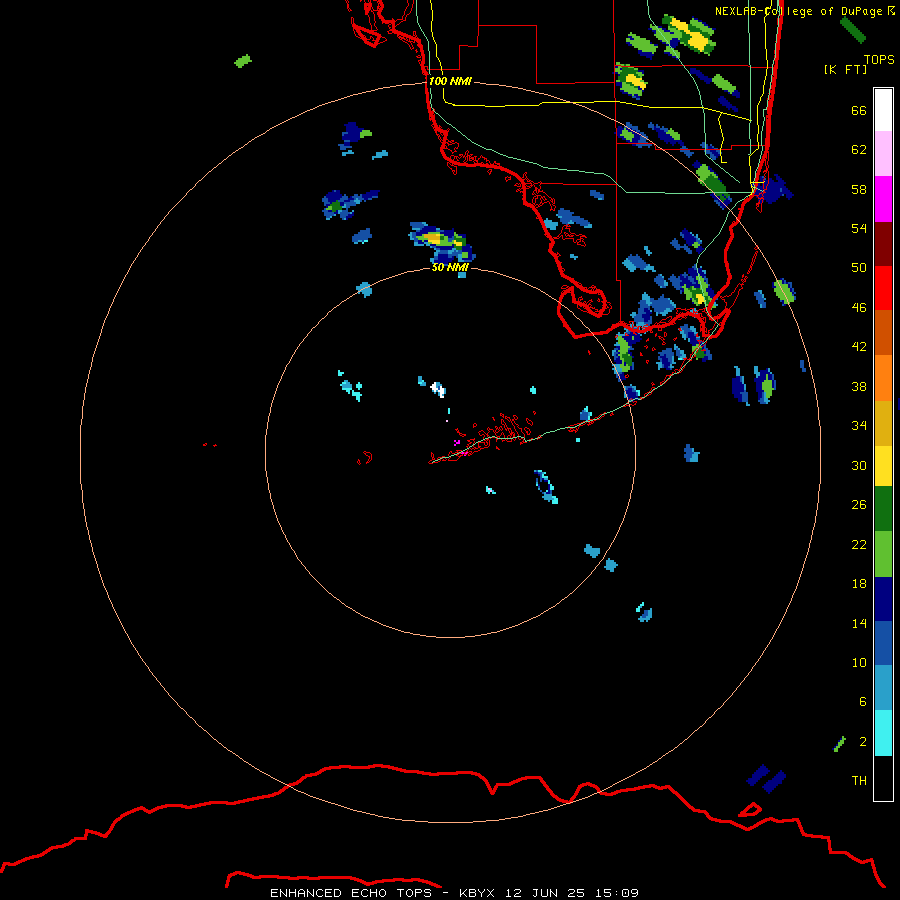Image resolution: width=900 pixels, height=900 pixels.
Task: Click the '50 NMI' range ring label
Action: click(x=449, y=267)
